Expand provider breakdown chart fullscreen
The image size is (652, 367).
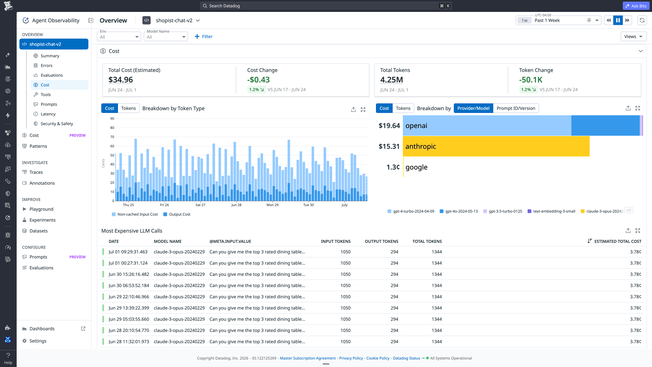[638, 108]
